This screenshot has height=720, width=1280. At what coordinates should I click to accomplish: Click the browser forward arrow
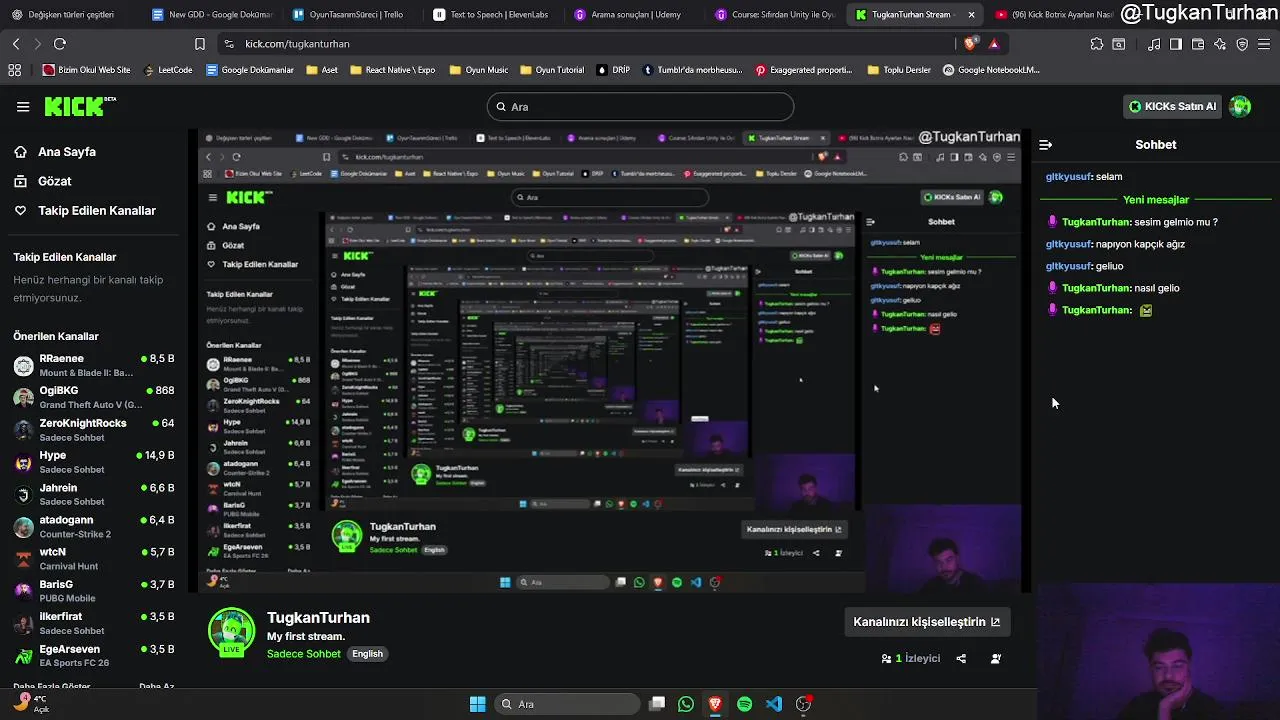tap(38, 44)
